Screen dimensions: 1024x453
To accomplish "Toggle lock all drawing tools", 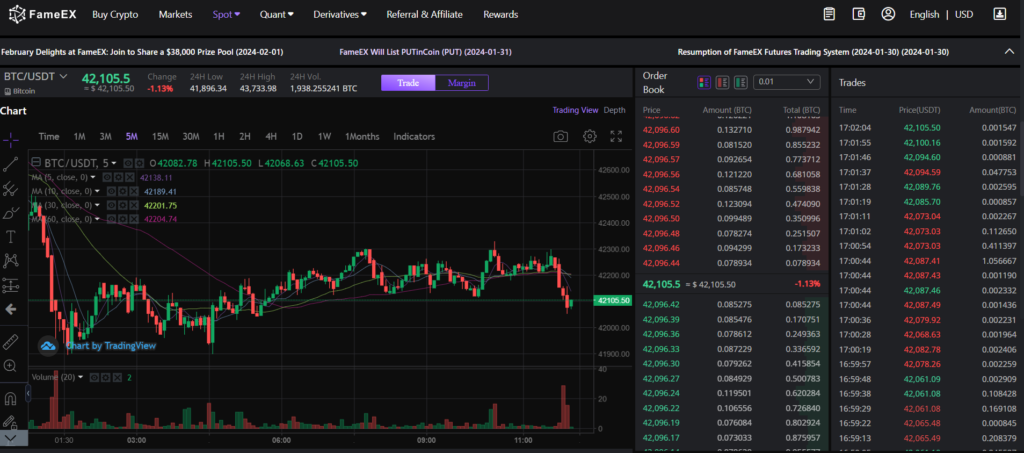I will pyautogui.click(x=10, y=422).
